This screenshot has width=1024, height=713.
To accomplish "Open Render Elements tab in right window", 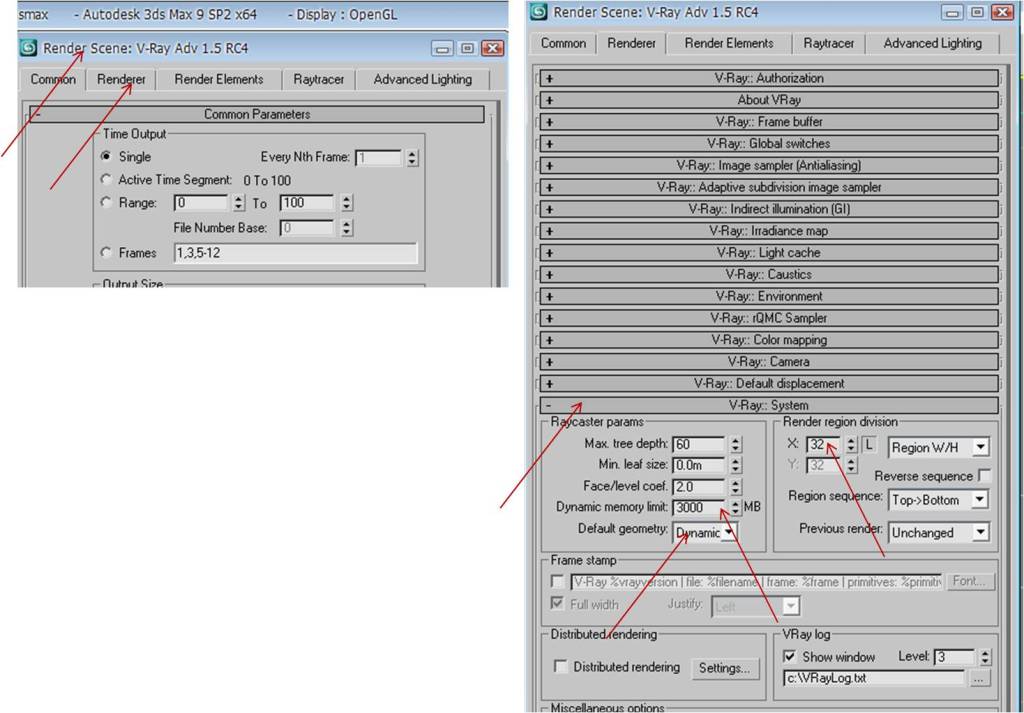I will (729, 43).
